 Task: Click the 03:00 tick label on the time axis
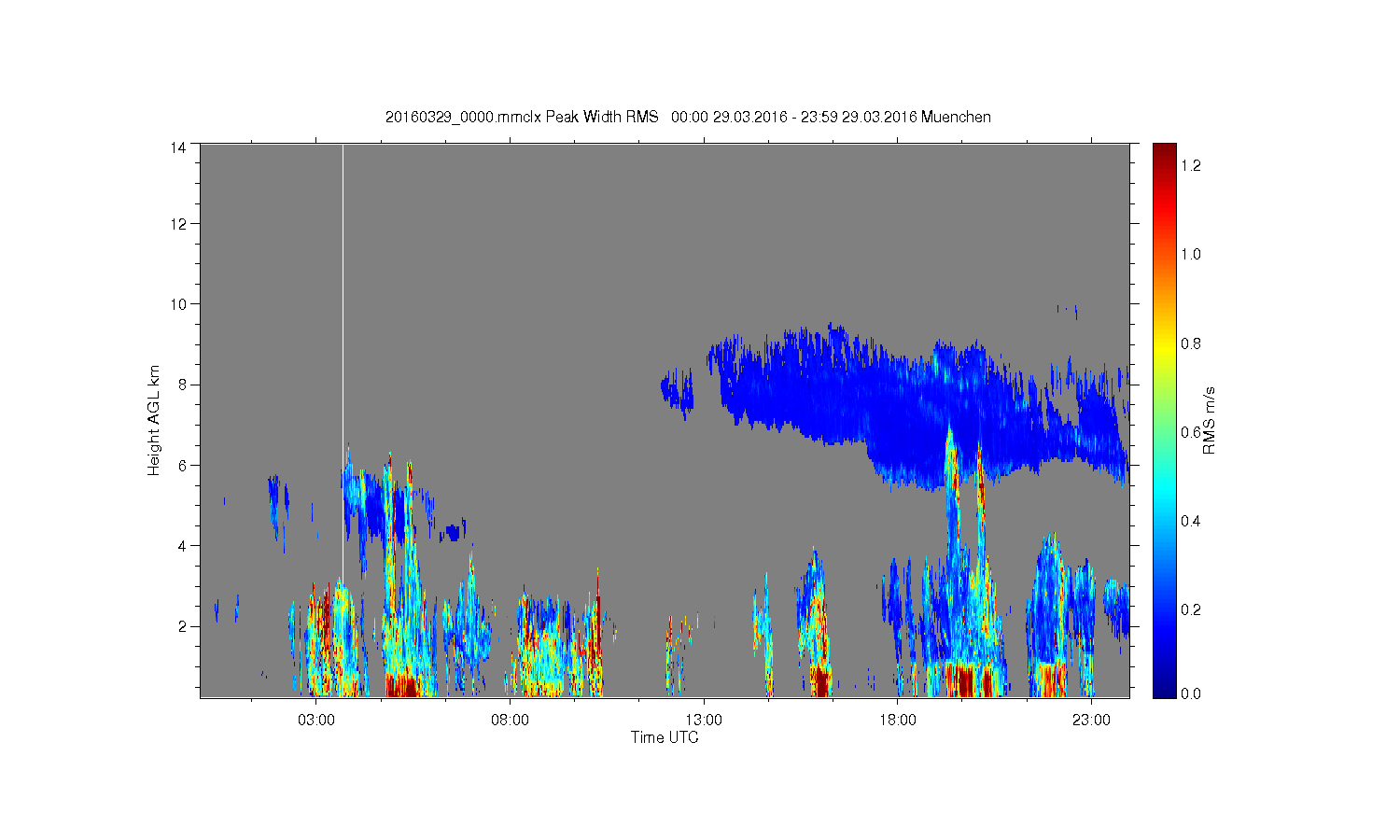(x=315, y=720)
